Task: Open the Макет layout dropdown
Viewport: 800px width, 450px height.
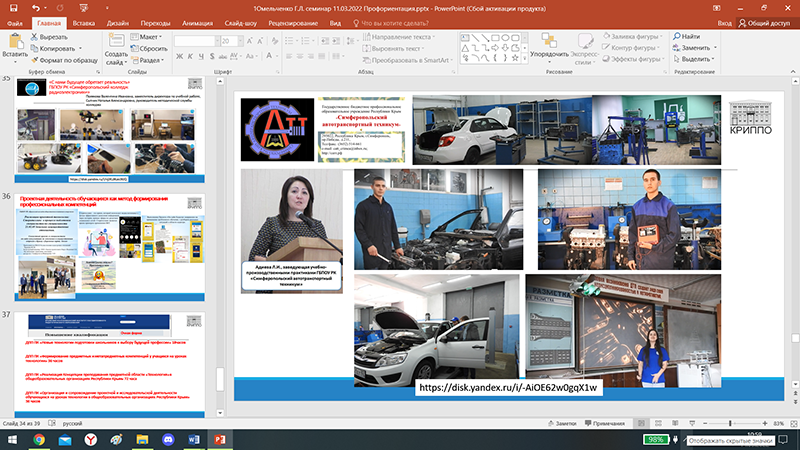Action: click(x=146, y=37)
